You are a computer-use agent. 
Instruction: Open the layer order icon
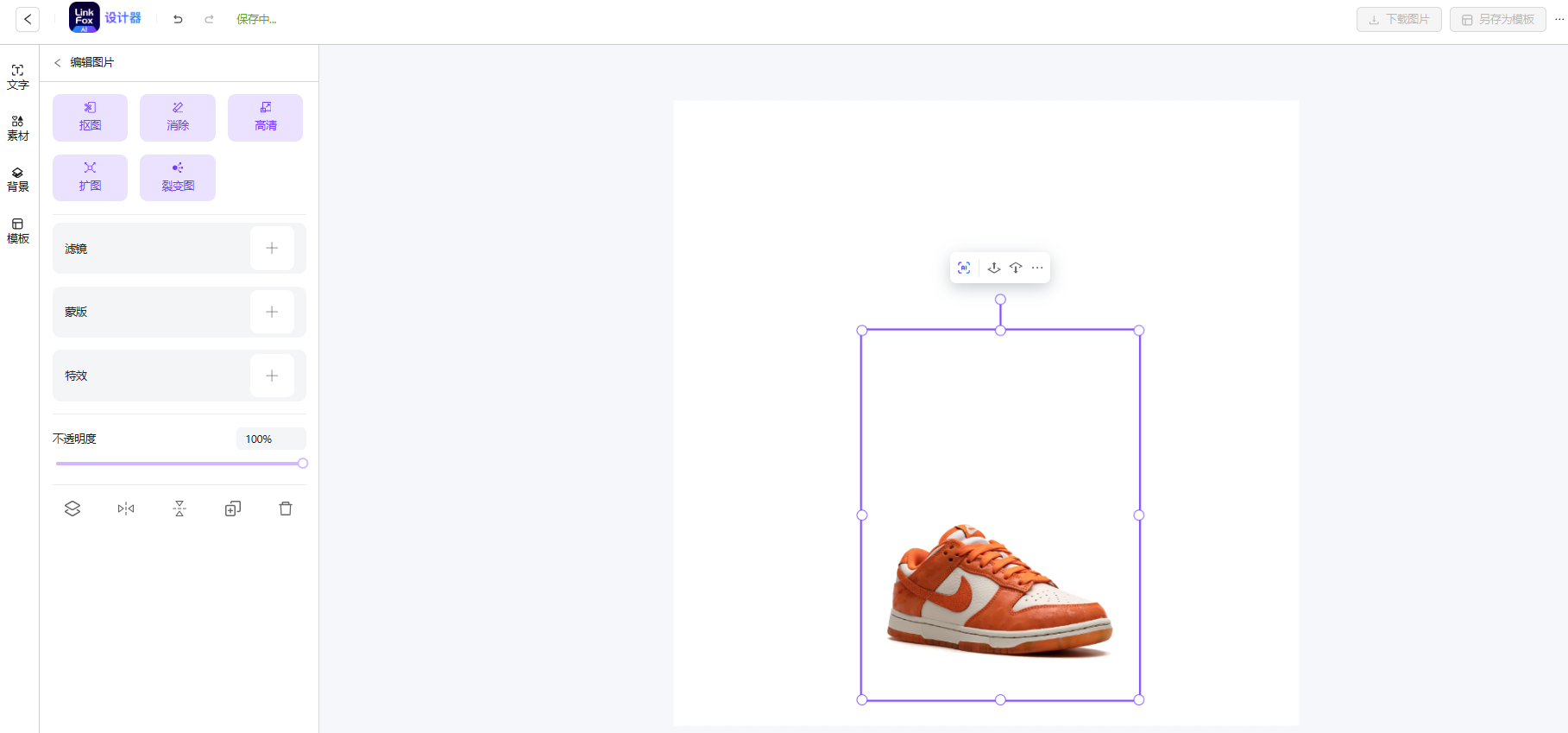point(72,509)
